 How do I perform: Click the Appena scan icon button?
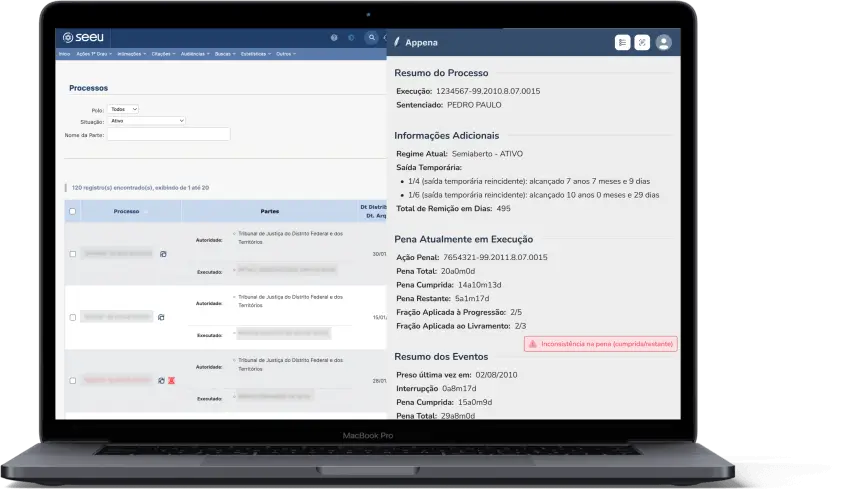[x=643, y=42]
